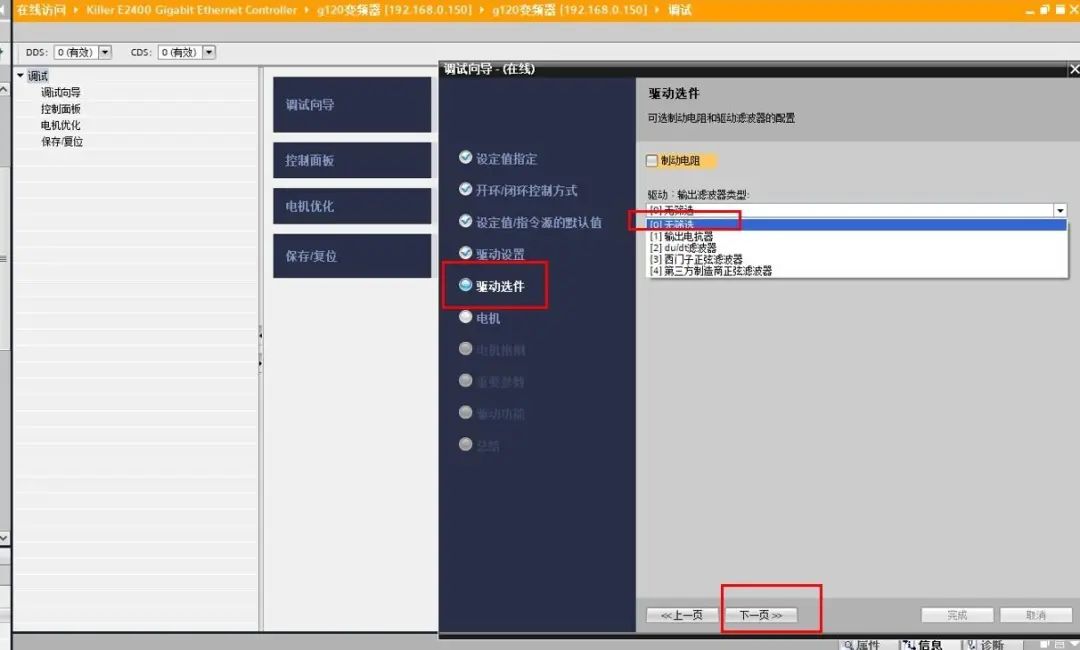
Task: Click the large 调试向导 tile button
Action: [x=352, y=105]
